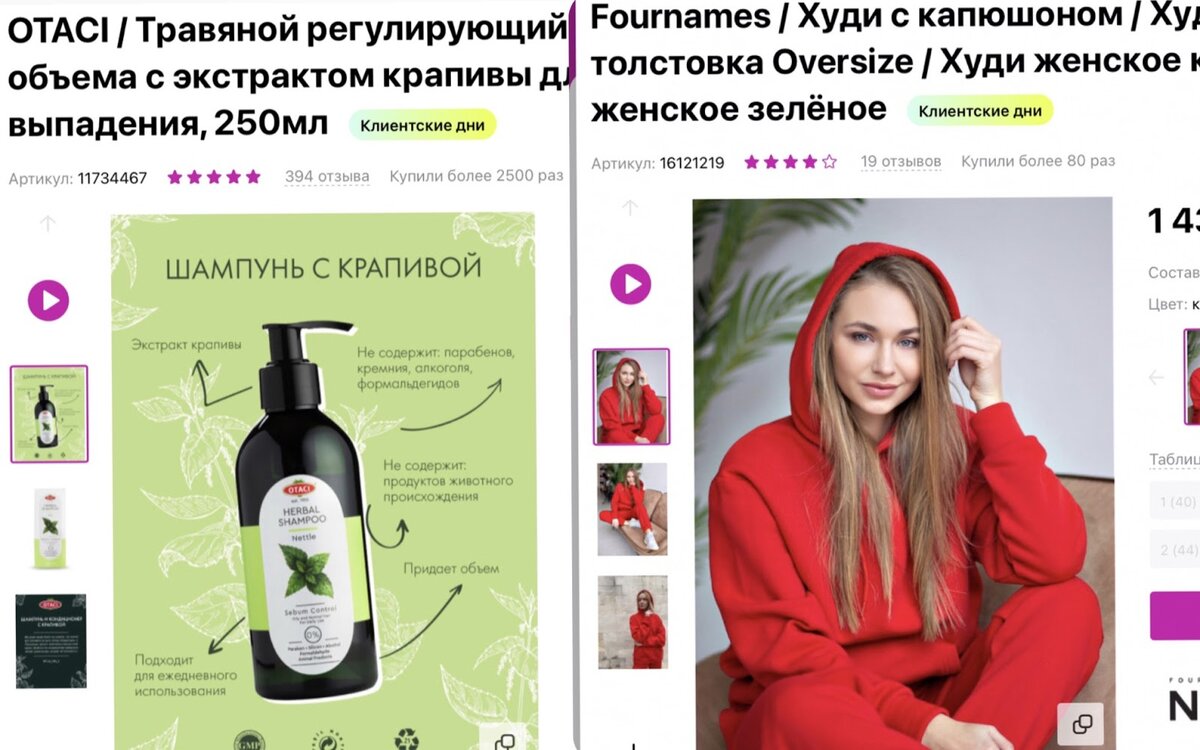This screenshot has height=750, width=1200.
Task: Select the sitting on couch thumbnail
Action: tap(632, 509)
